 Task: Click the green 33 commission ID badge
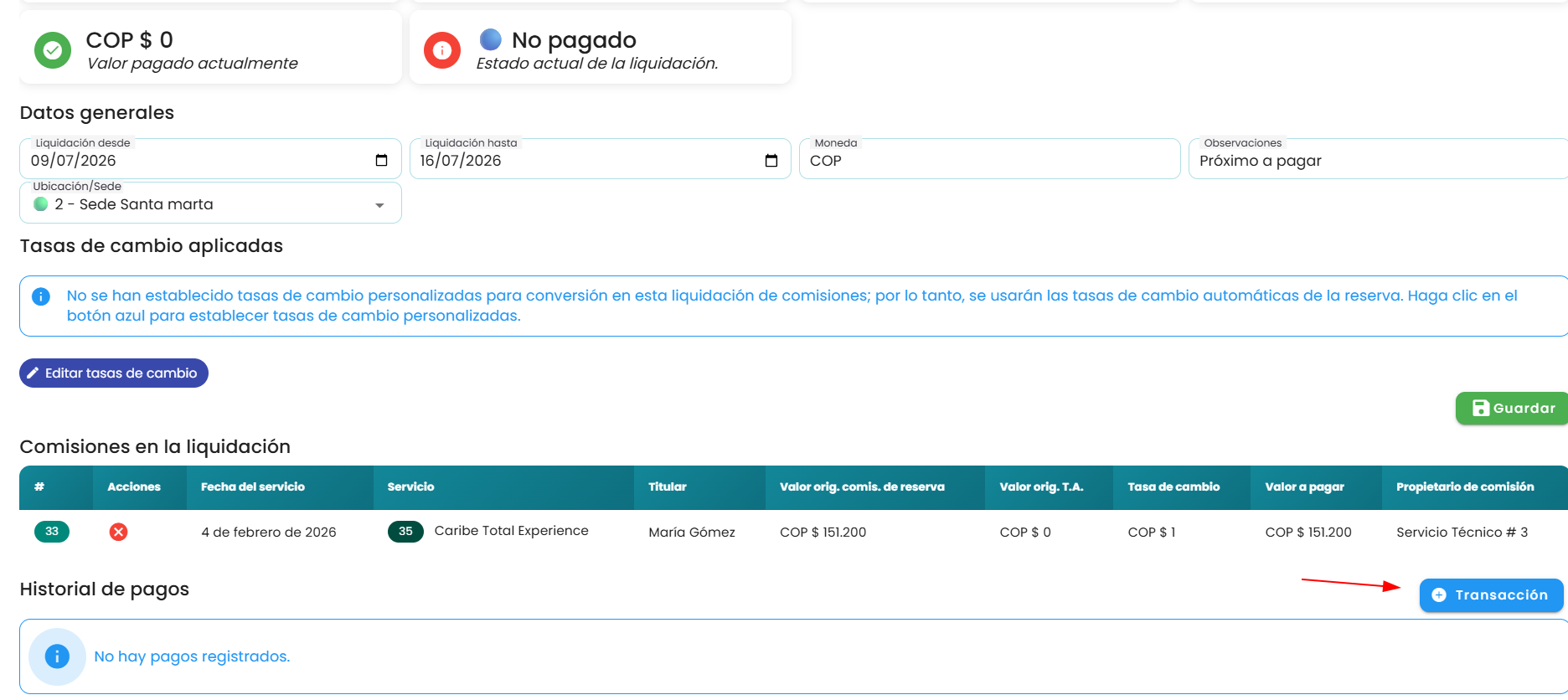52,532
